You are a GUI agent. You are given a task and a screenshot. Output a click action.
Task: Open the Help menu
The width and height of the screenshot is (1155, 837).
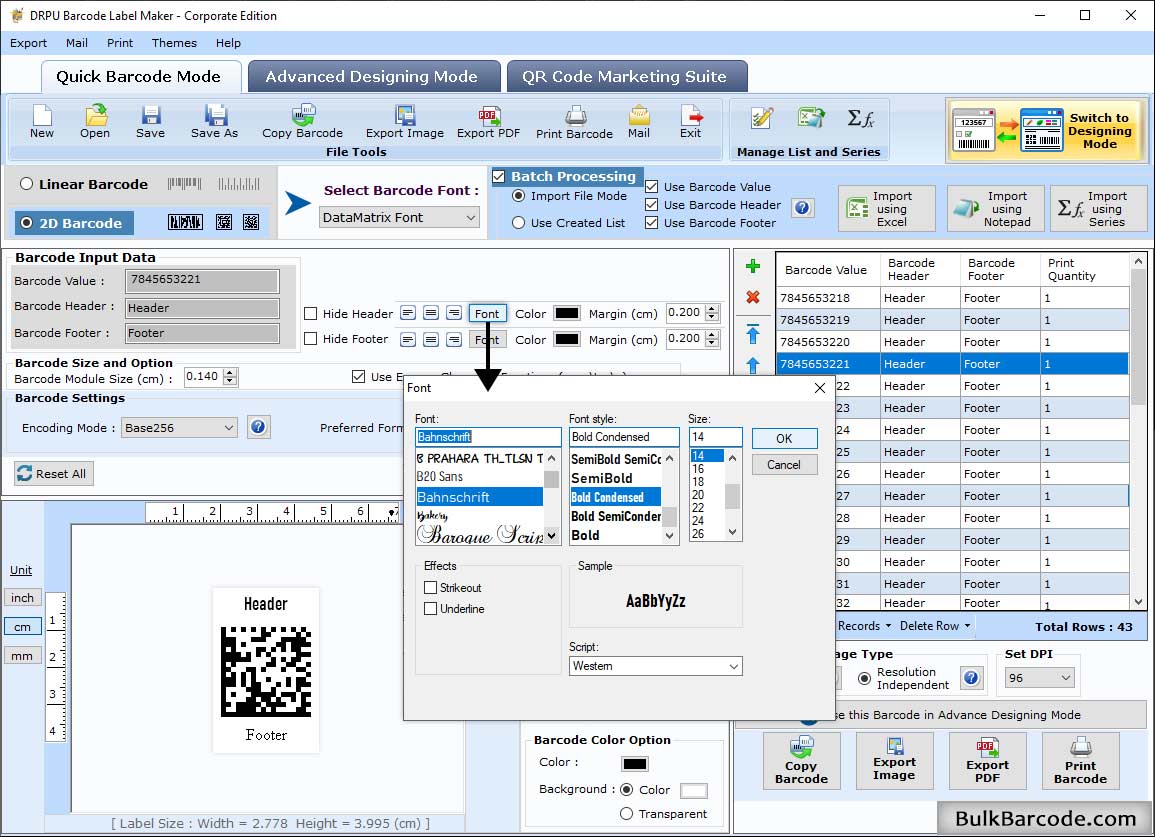(x=228, y=43)
